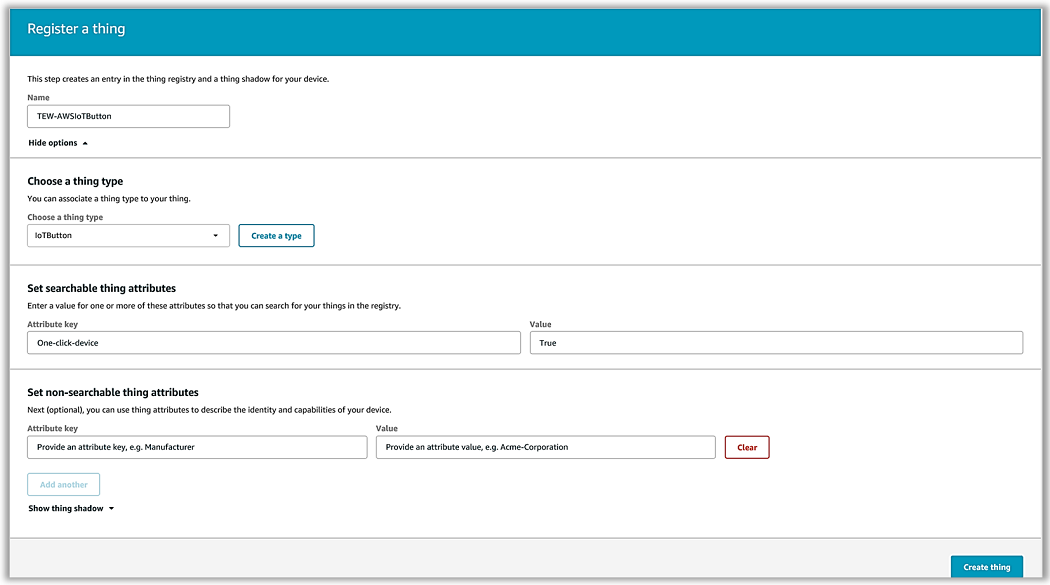Click the Create thing button
This screenshot has width=1050, height=585.
click(x=986, y=567)
